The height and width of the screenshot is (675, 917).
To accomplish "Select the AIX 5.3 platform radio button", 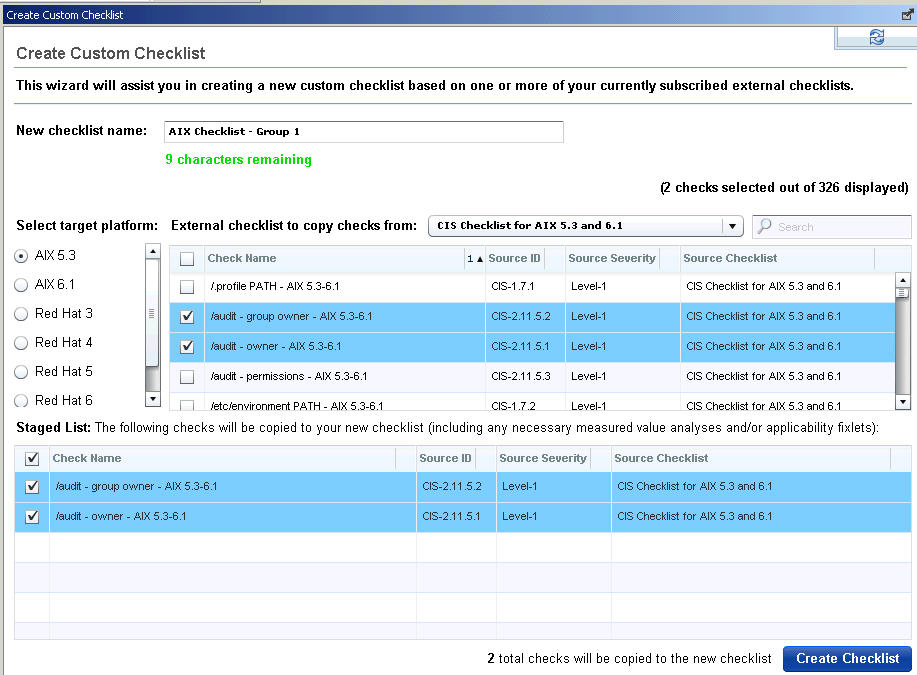I will tap(21, 256).
